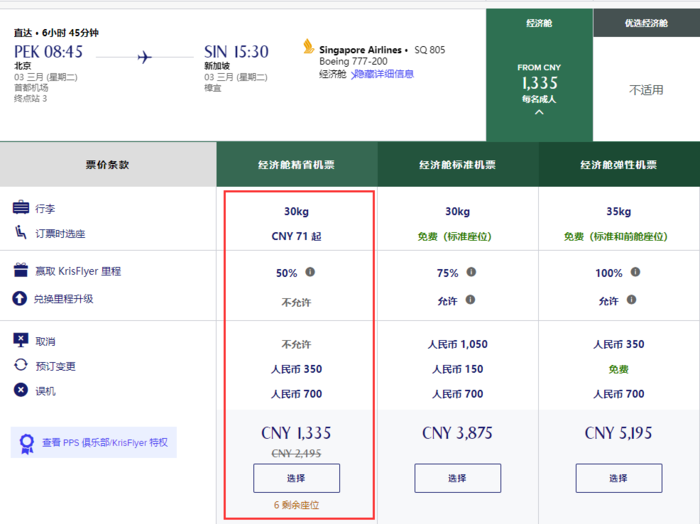Click info icon next to 允许 in 弹性机票 column
700x524 pixels.
point(632,299)
